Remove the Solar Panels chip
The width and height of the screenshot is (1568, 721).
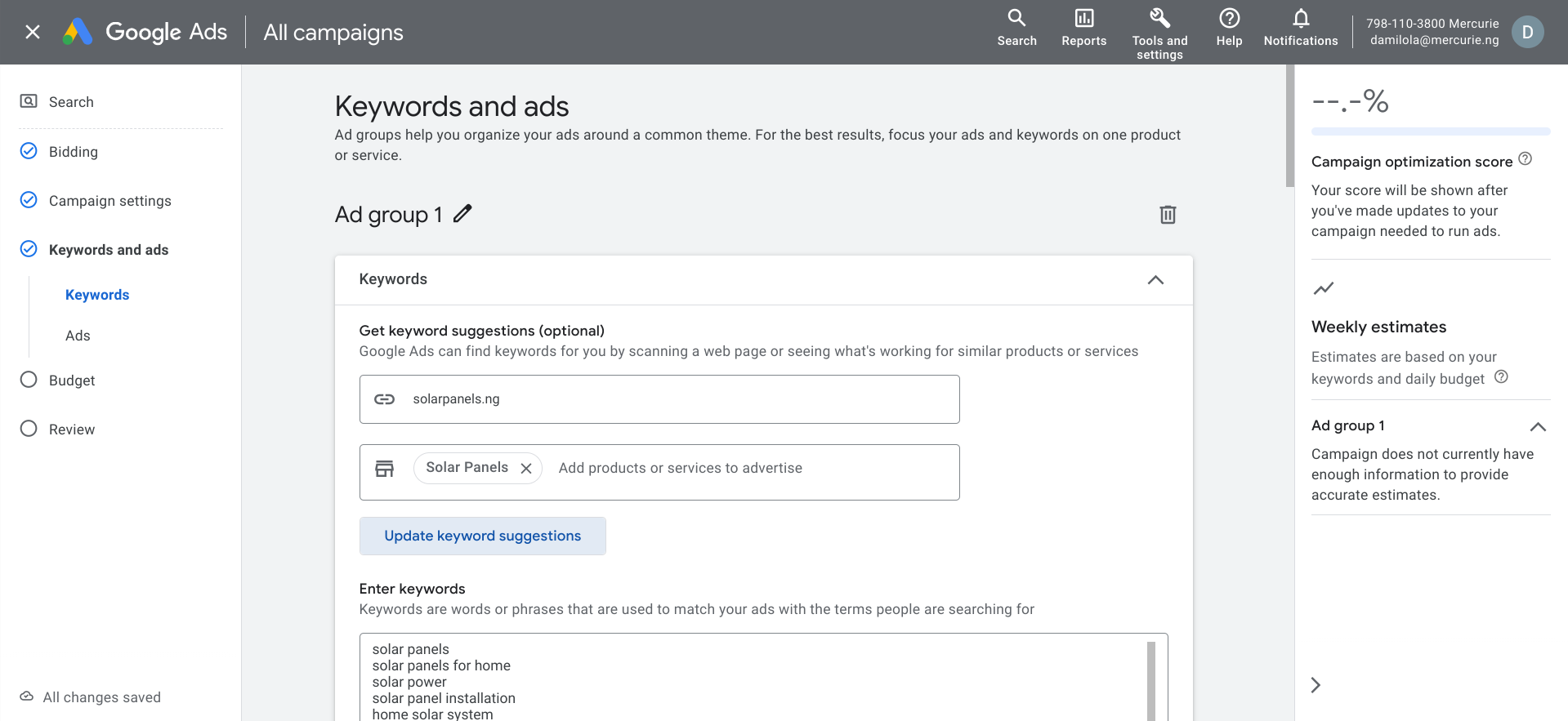click(x=526, y=468)
